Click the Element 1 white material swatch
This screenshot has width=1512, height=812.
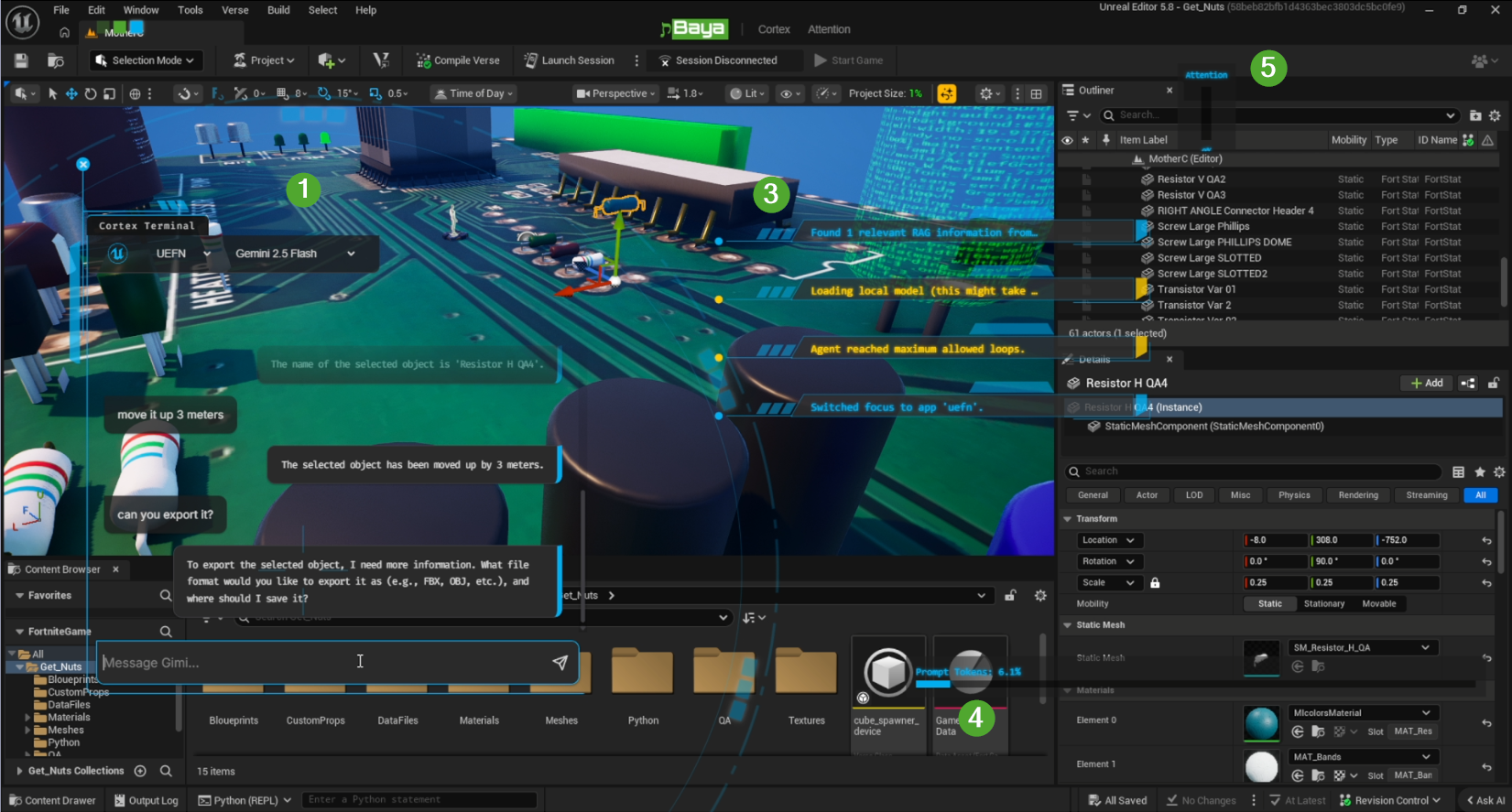1261,766
